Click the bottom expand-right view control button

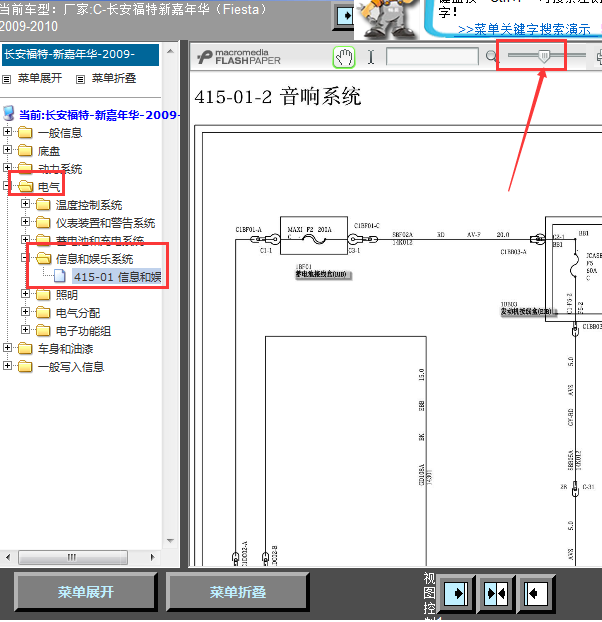pos(456,593)
